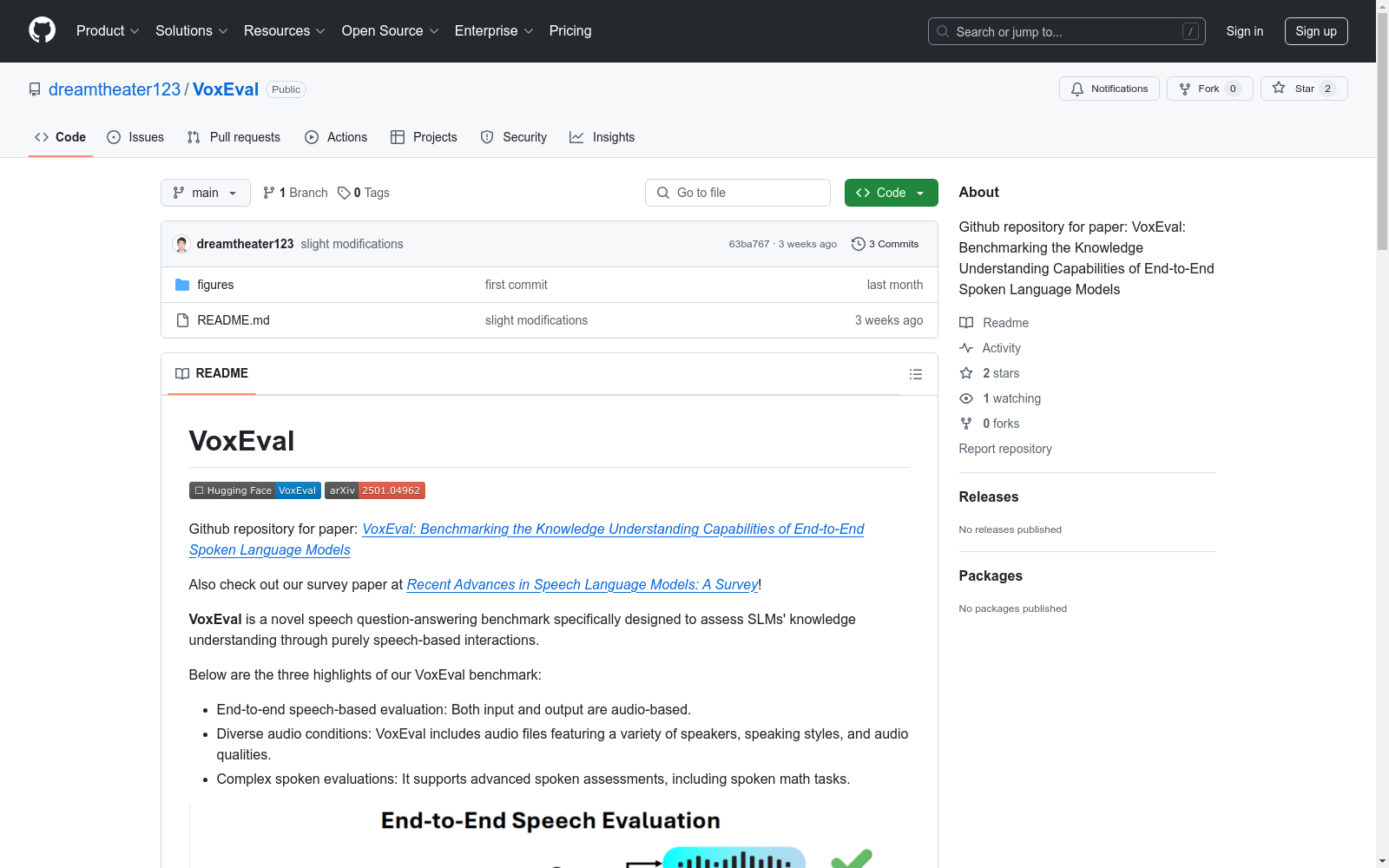Expand the Resources menu

point(285,31)
